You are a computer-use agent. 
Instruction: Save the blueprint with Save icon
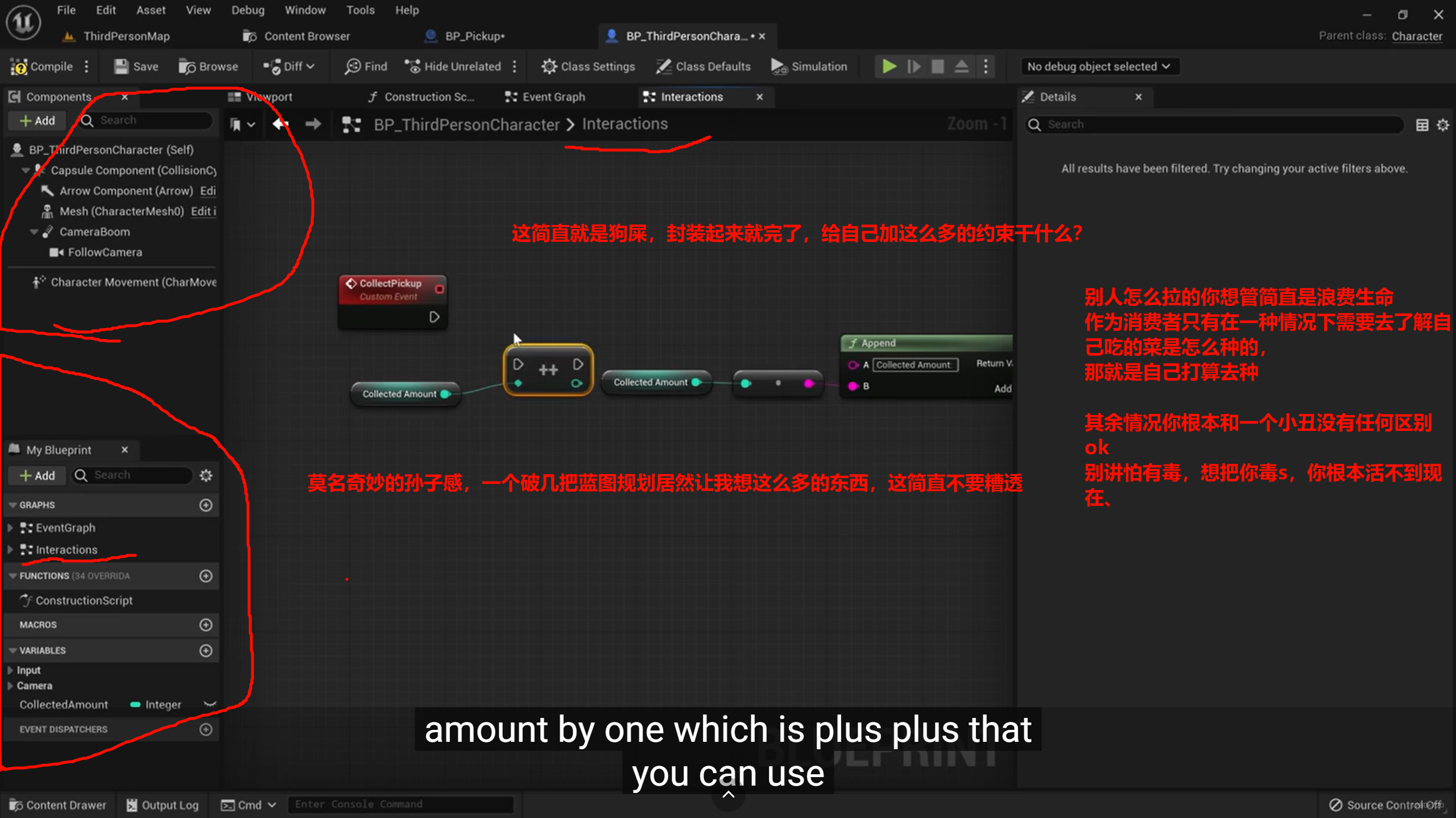121,67
